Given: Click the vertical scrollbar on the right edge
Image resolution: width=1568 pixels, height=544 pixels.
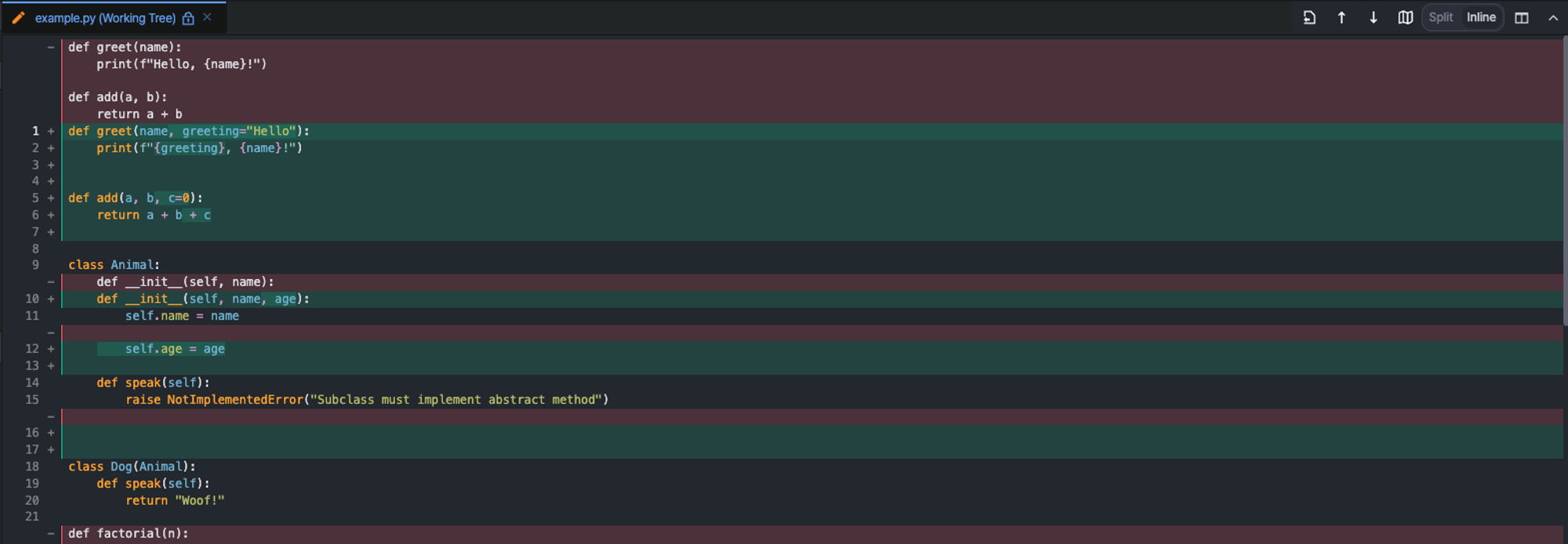Looking at the screenshot, I should [1564, 180].
